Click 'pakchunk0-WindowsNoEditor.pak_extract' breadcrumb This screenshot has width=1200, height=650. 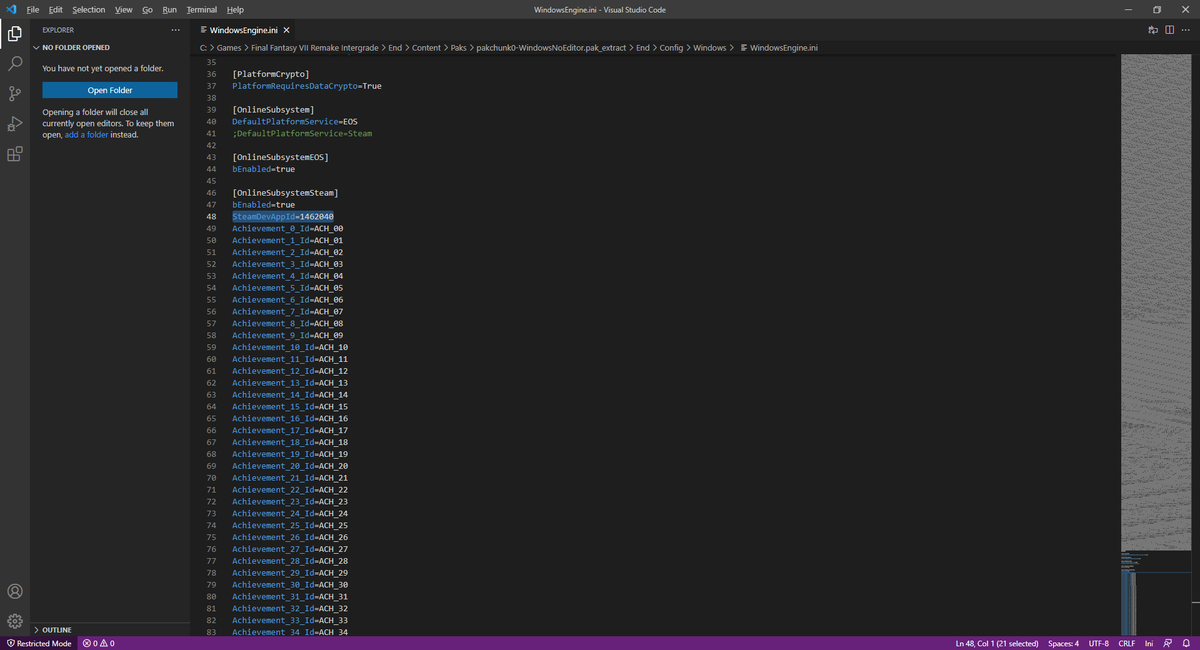(x=550, y=47)
